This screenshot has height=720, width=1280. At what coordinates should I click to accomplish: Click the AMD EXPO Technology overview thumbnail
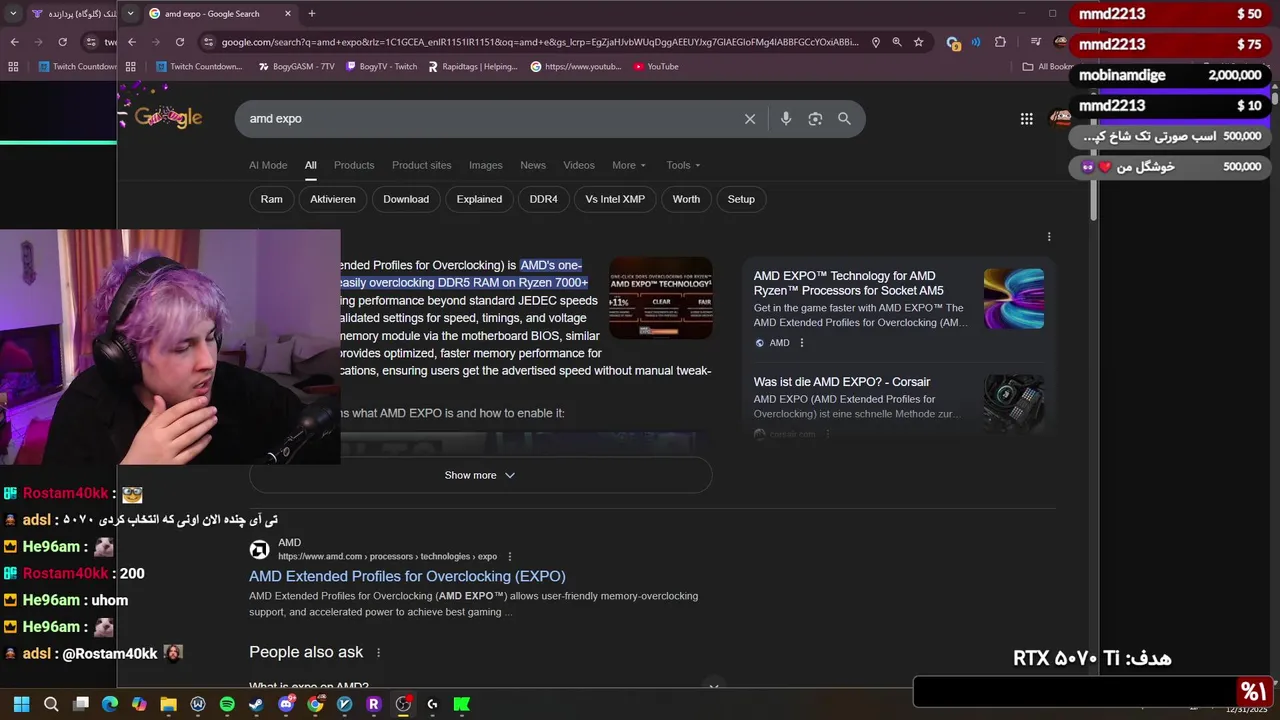[x=661, y=299]
